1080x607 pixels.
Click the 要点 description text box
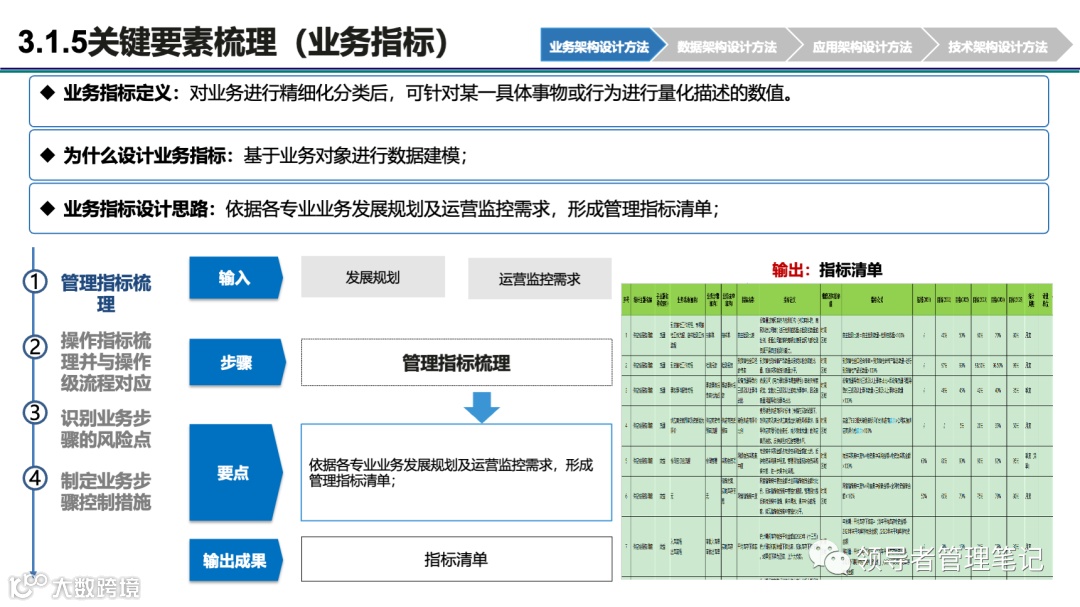(x=456, y=473)
